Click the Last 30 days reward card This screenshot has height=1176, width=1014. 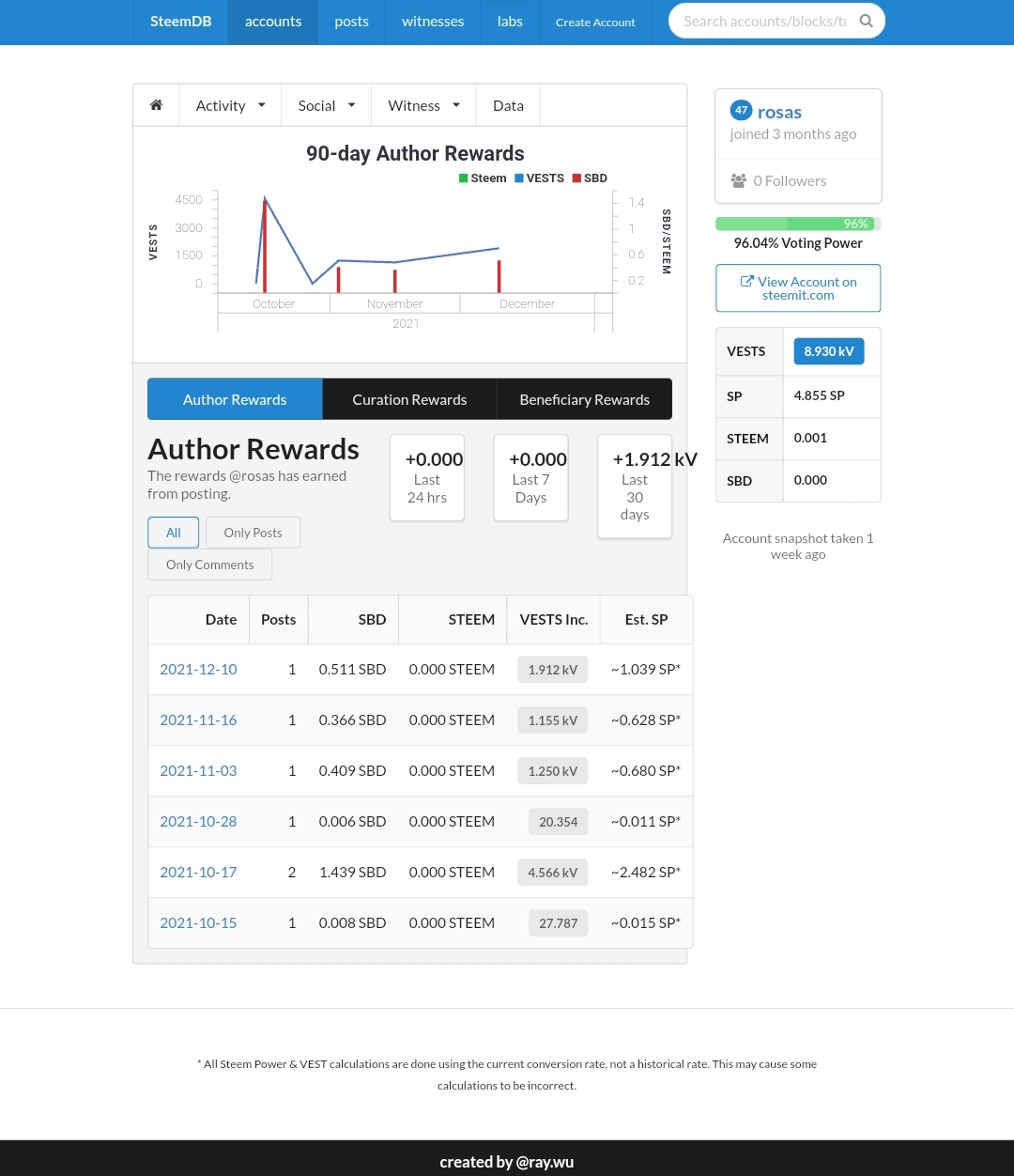635,486
